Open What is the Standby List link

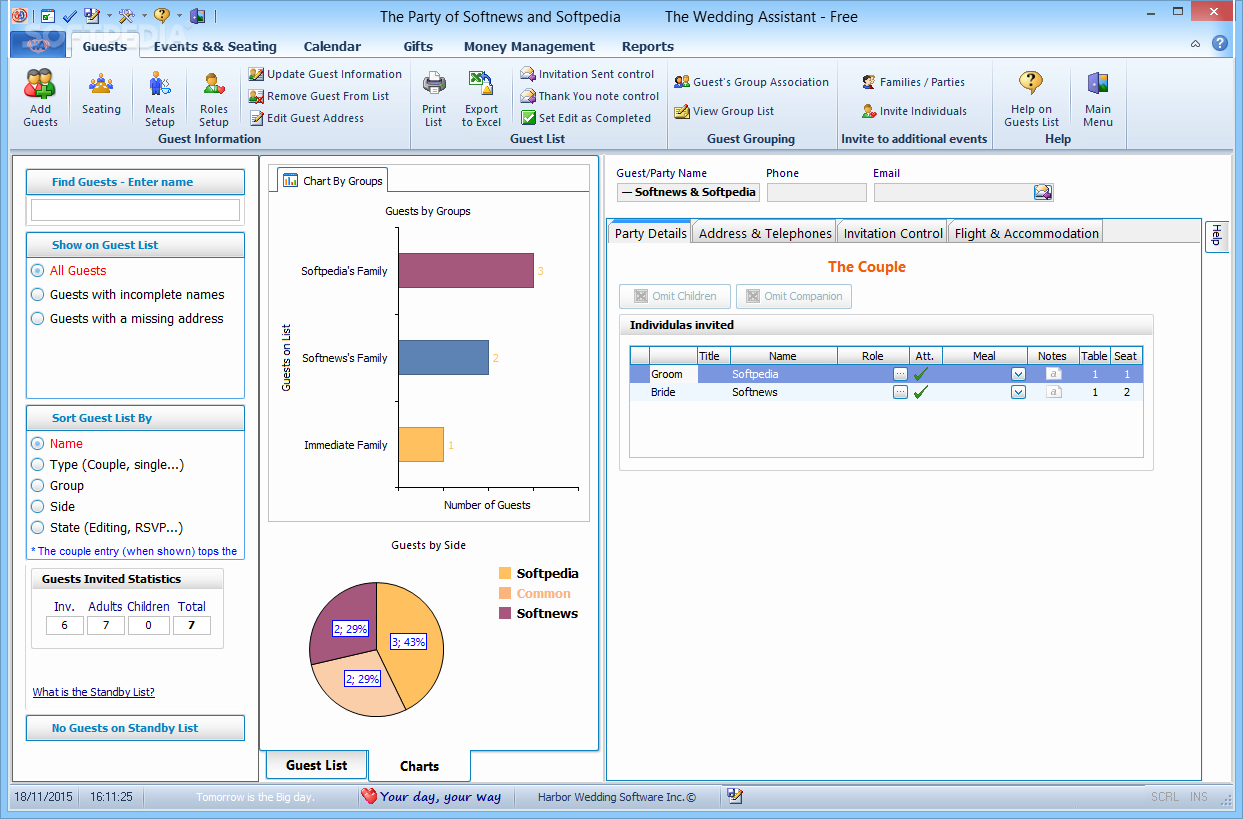pos(93,692)
